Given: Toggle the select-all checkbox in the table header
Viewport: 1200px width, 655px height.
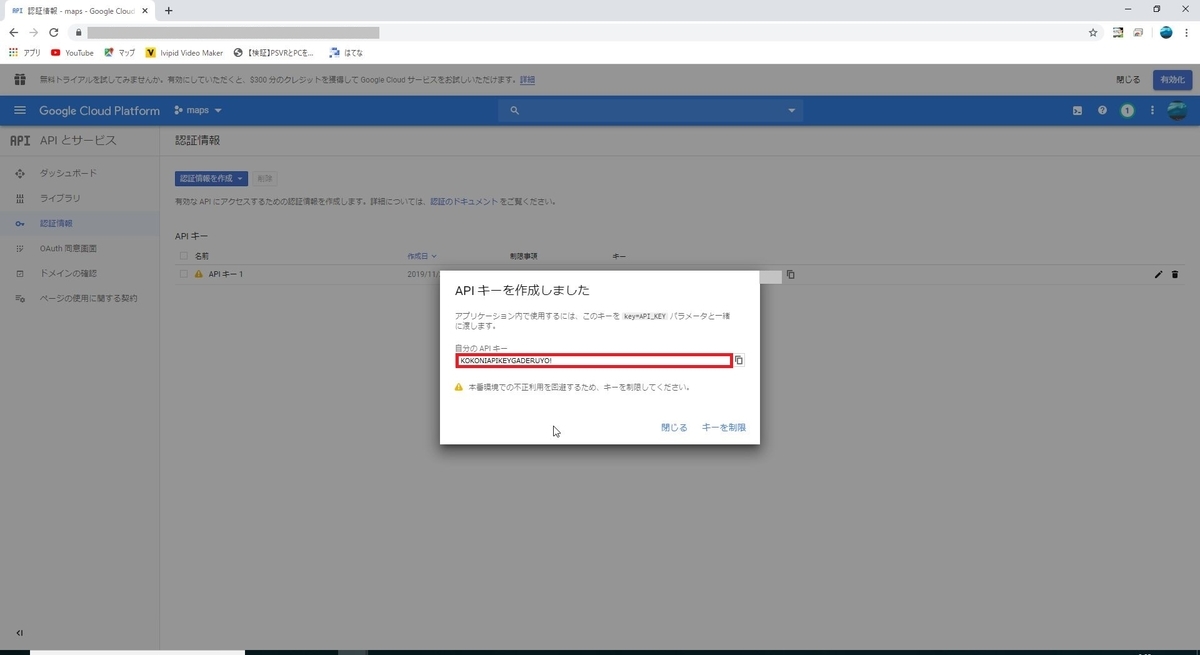Looking at the screenshot, I should (184, 256).
